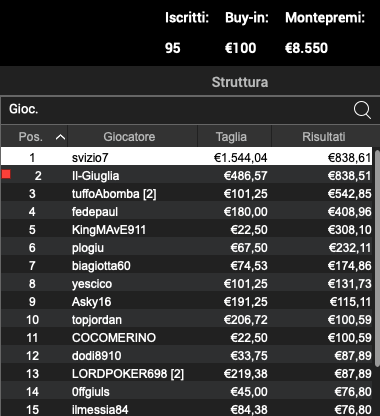Click the COCOMERINO player row
This screenshot has width=380, height=416.
pyautogui.click(x=187, y=338)
